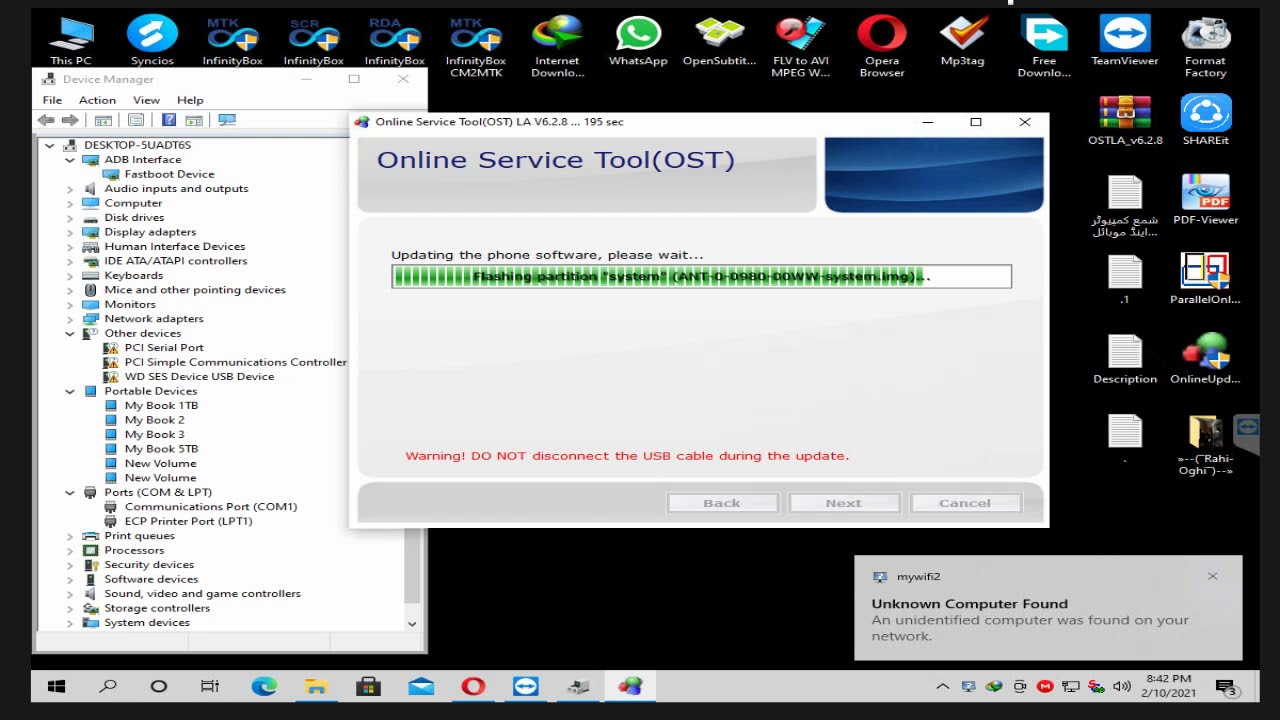Screen dimensions: 1280x720
Task: Click the flashing progress bar
Action: (x=701, y=277)
